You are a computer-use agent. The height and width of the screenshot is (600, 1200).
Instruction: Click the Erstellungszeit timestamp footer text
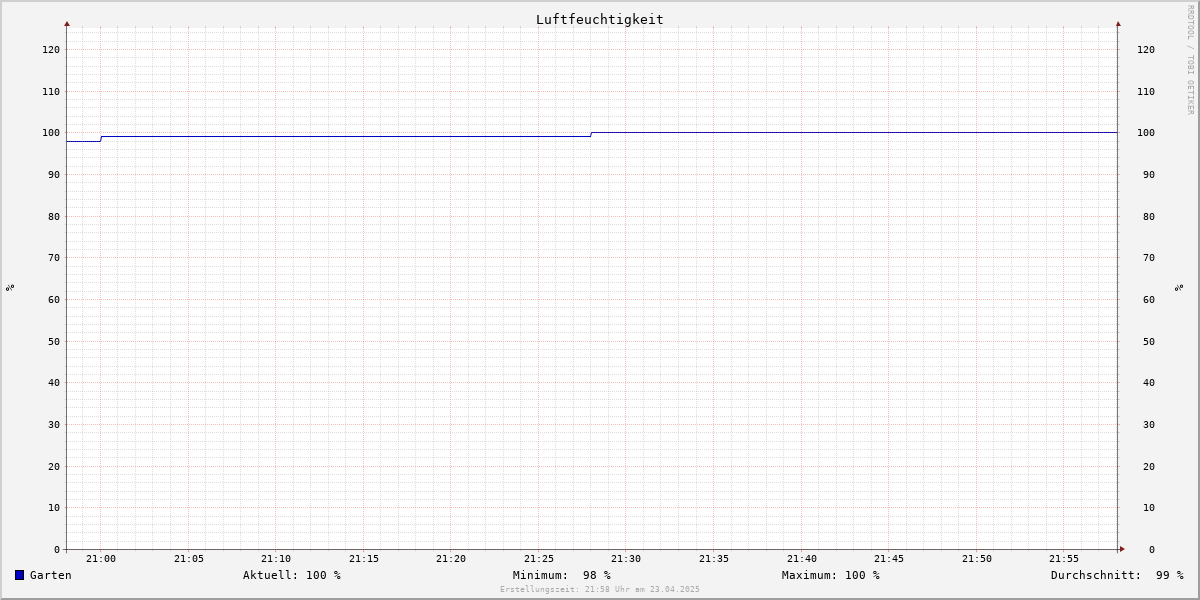tap(600, 590)
